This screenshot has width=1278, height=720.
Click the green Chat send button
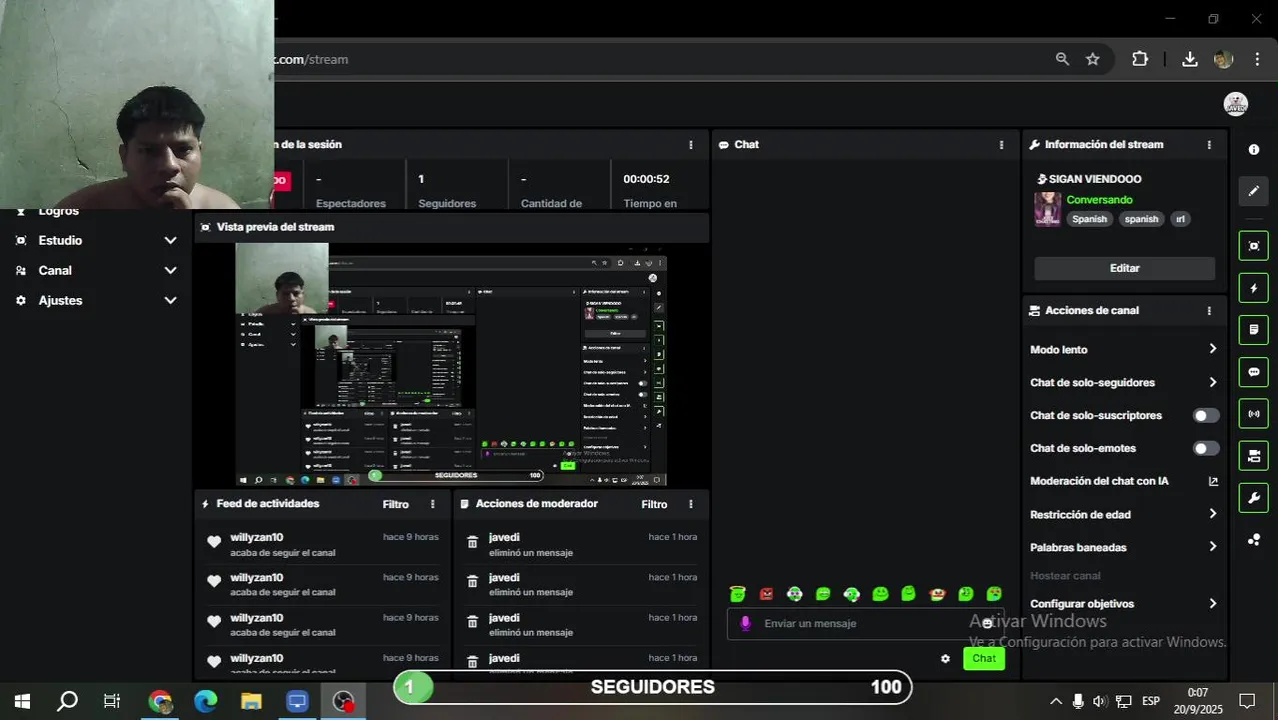pos(984,658)
